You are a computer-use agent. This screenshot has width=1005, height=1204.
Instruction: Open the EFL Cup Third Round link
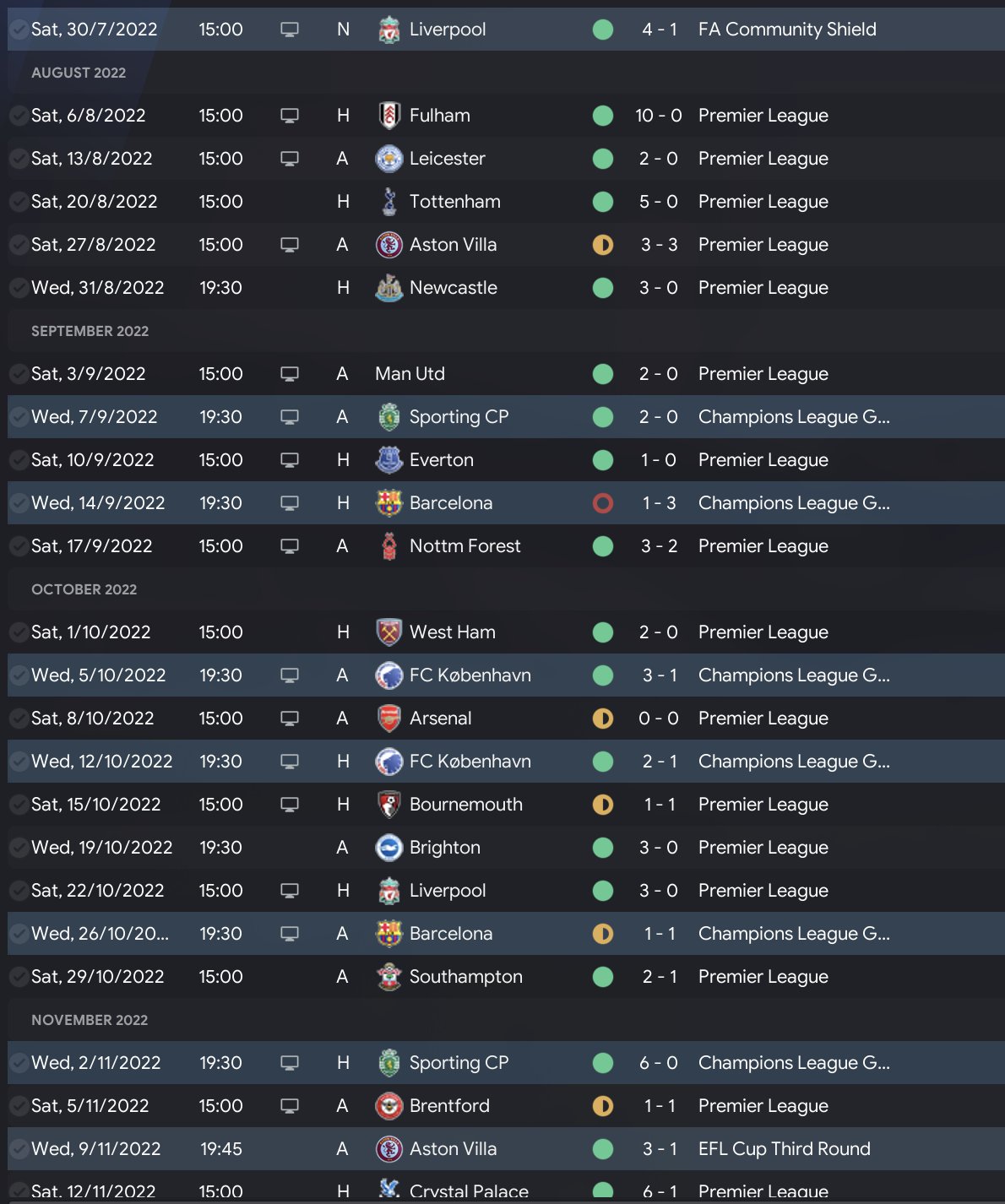784,1149
